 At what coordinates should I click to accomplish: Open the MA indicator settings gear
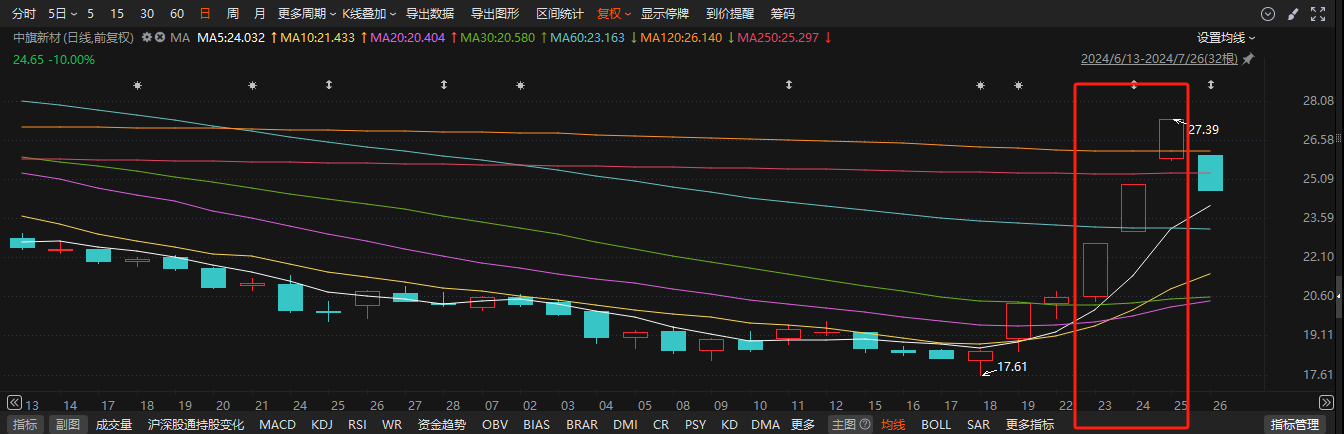(146, 37)
